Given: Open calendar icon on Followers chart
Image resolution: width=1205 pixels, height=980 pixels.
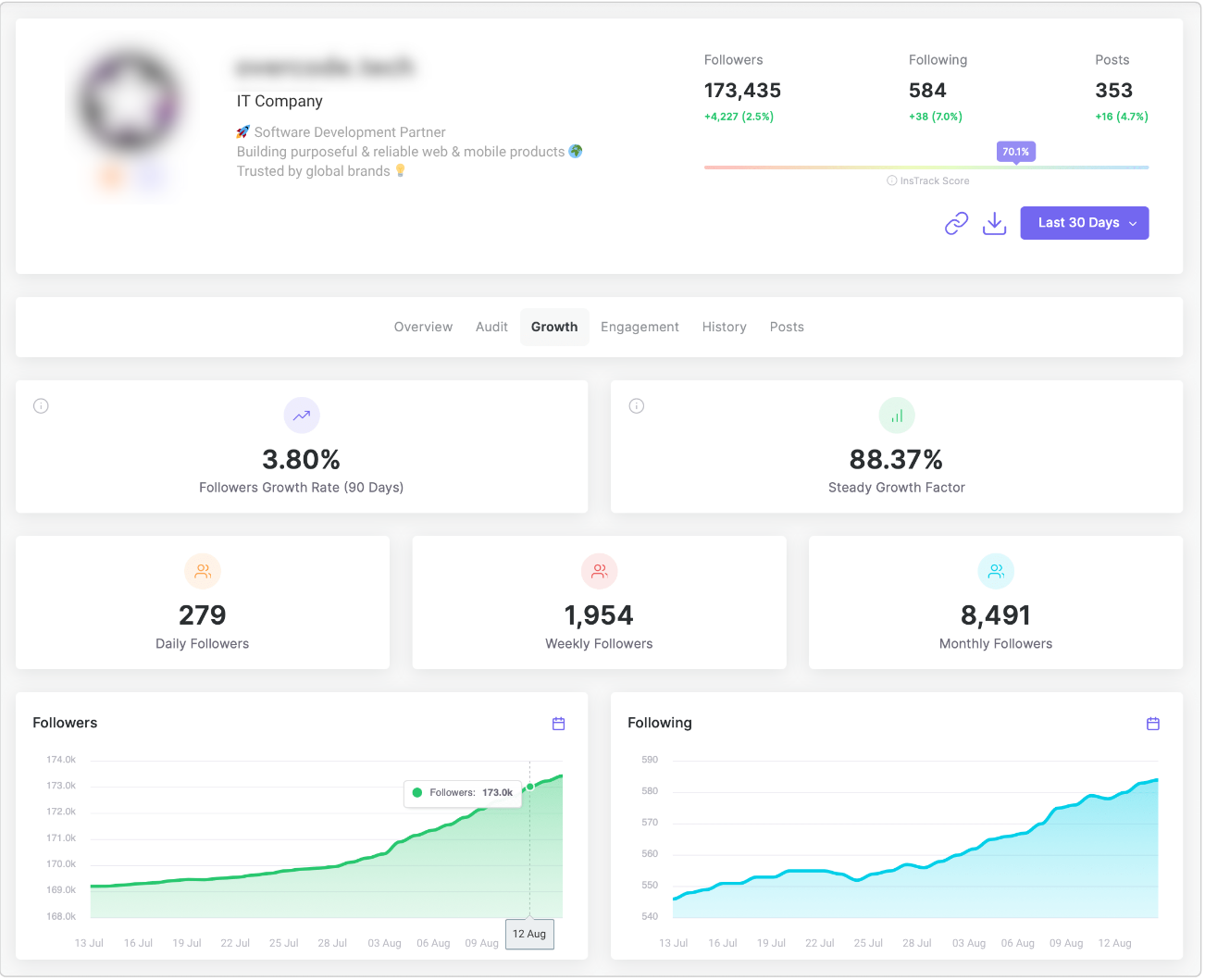Looking at the screenshot, I should pos(558,724).
